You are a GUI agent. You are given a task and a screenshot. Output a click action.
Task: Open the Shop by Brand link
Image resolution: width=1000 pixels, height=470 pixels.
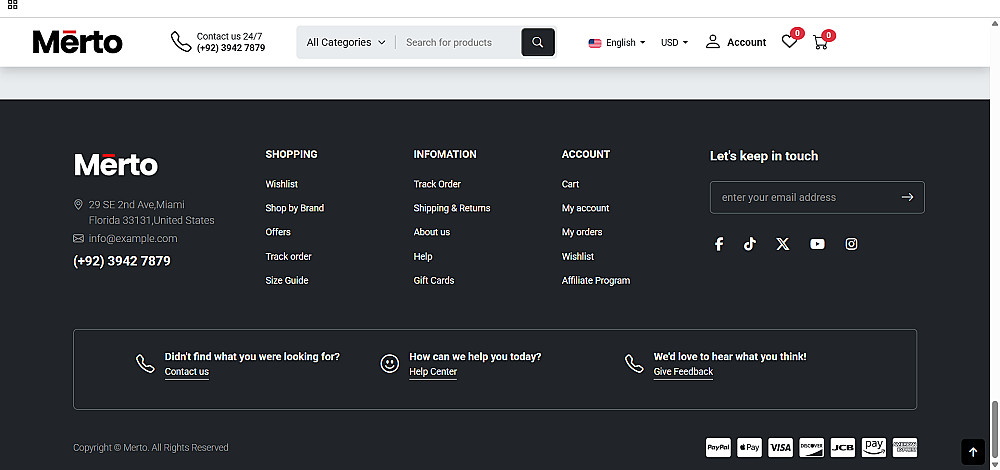point(294,208)
